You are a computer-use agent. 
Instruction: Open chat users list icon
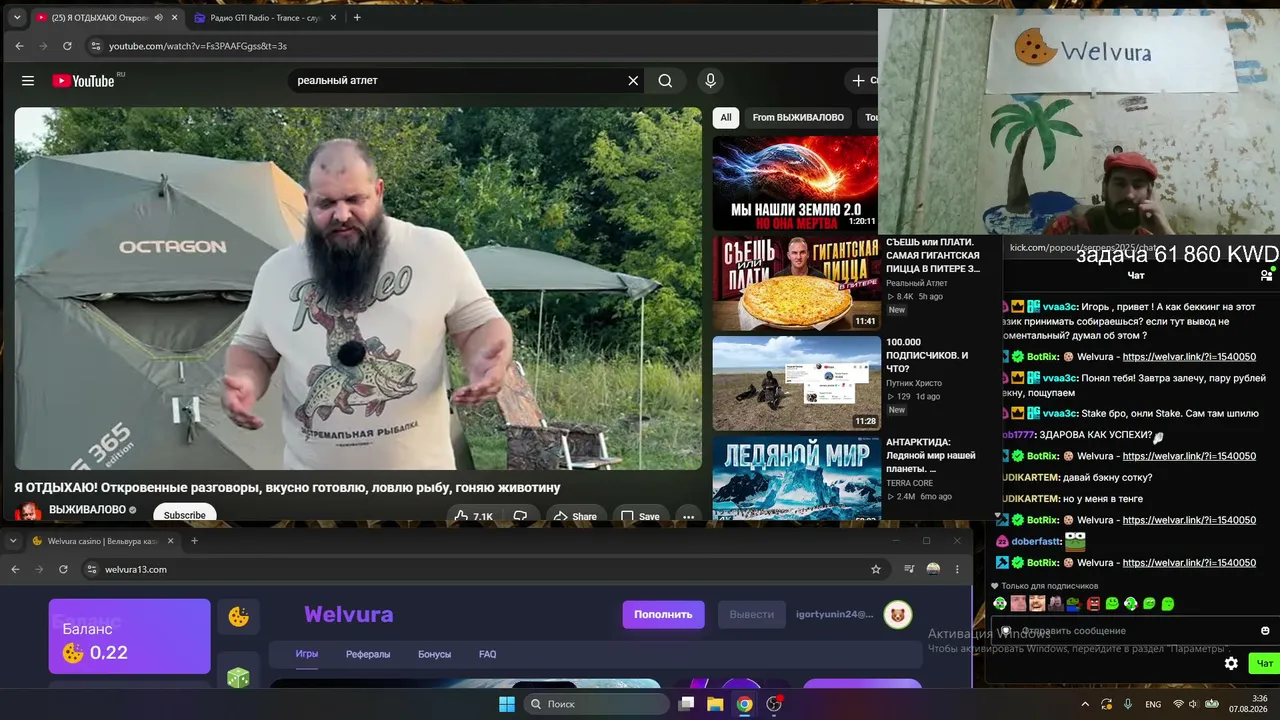point(1266,275)
